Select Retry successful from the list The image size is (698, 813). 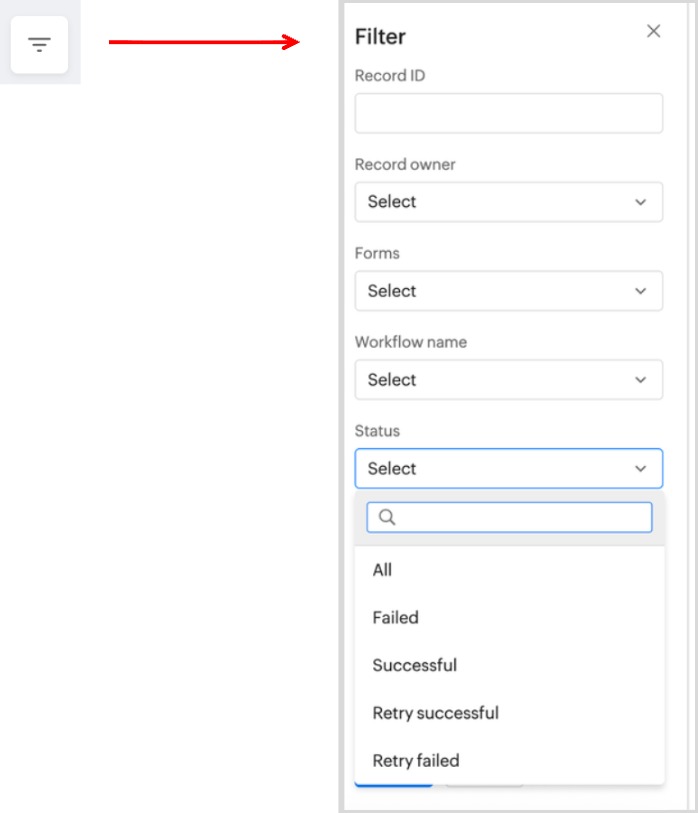435,713
